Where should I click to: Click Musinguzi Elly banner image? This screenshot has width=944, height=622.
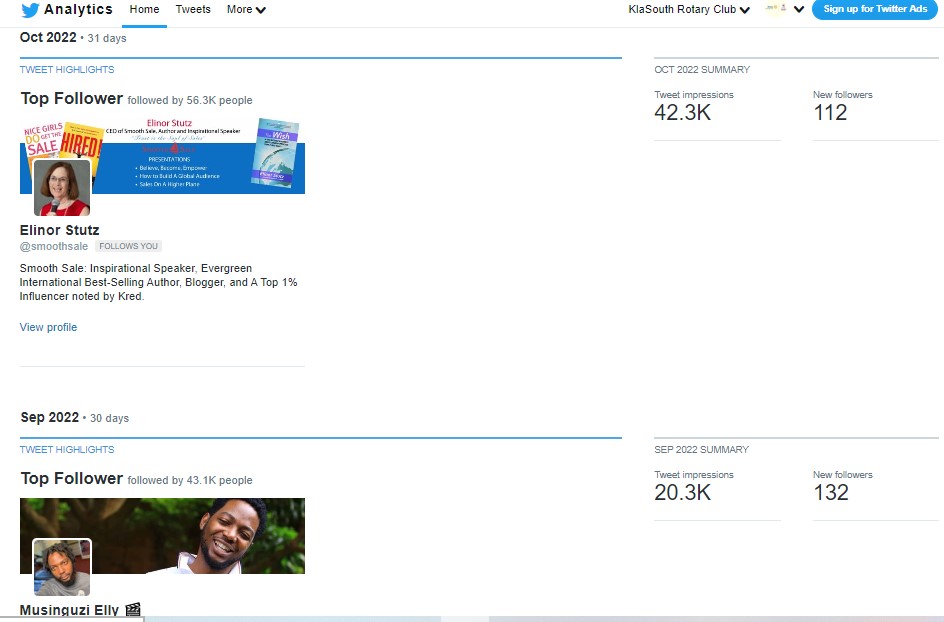[x=163, y=536]
